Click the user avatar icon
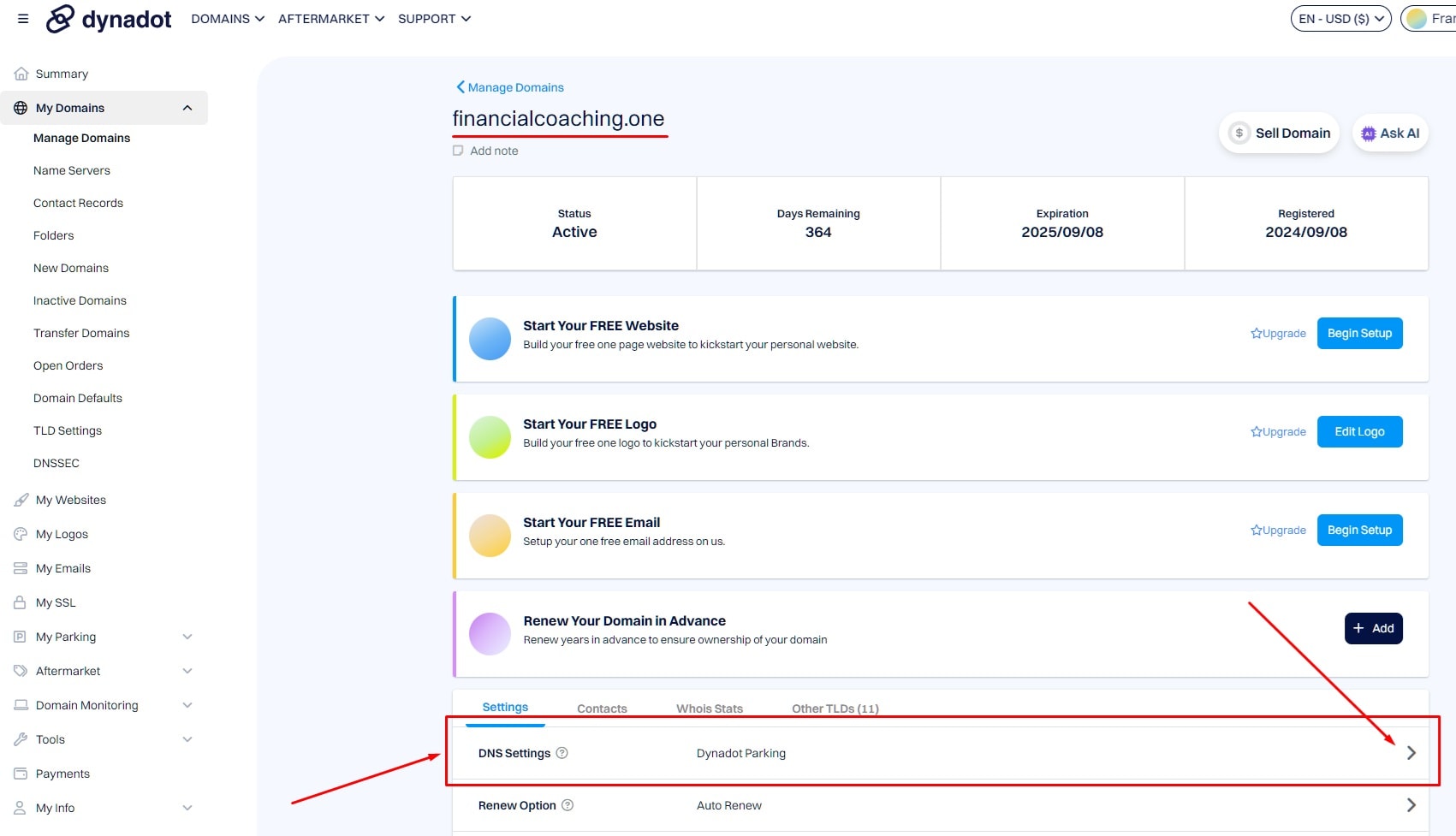 coord(1417,19)
